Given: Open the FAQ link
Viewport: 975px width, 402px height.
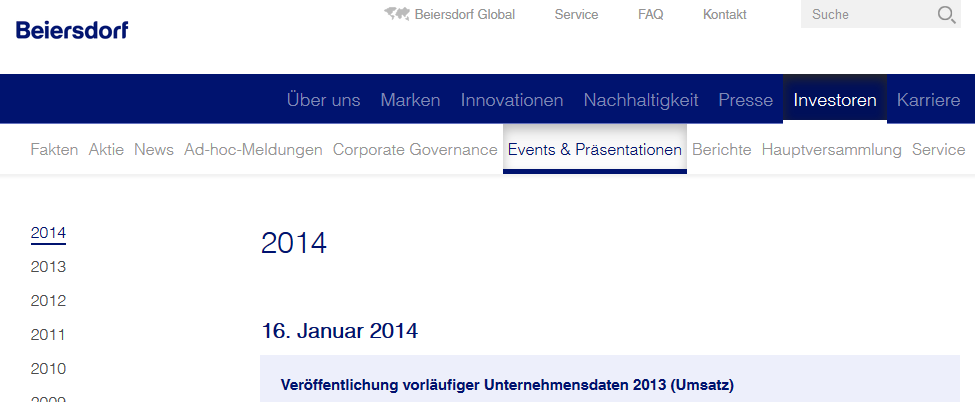Looking at the screenshot, I should tap(650, 14).
